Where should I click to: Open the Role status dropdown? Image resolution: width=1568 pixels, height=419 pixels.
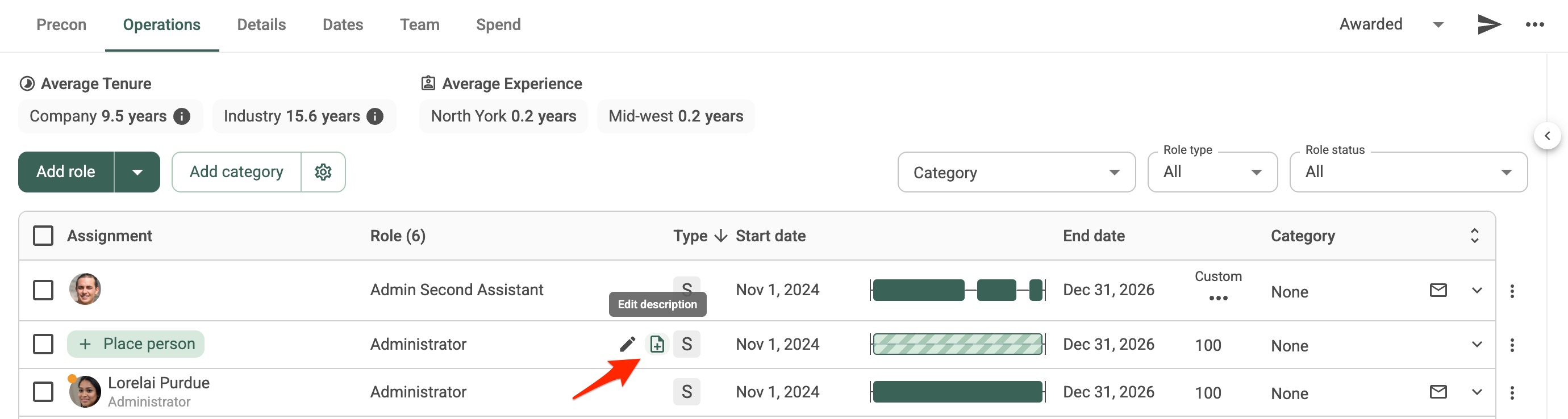(x=1408, y=172)
